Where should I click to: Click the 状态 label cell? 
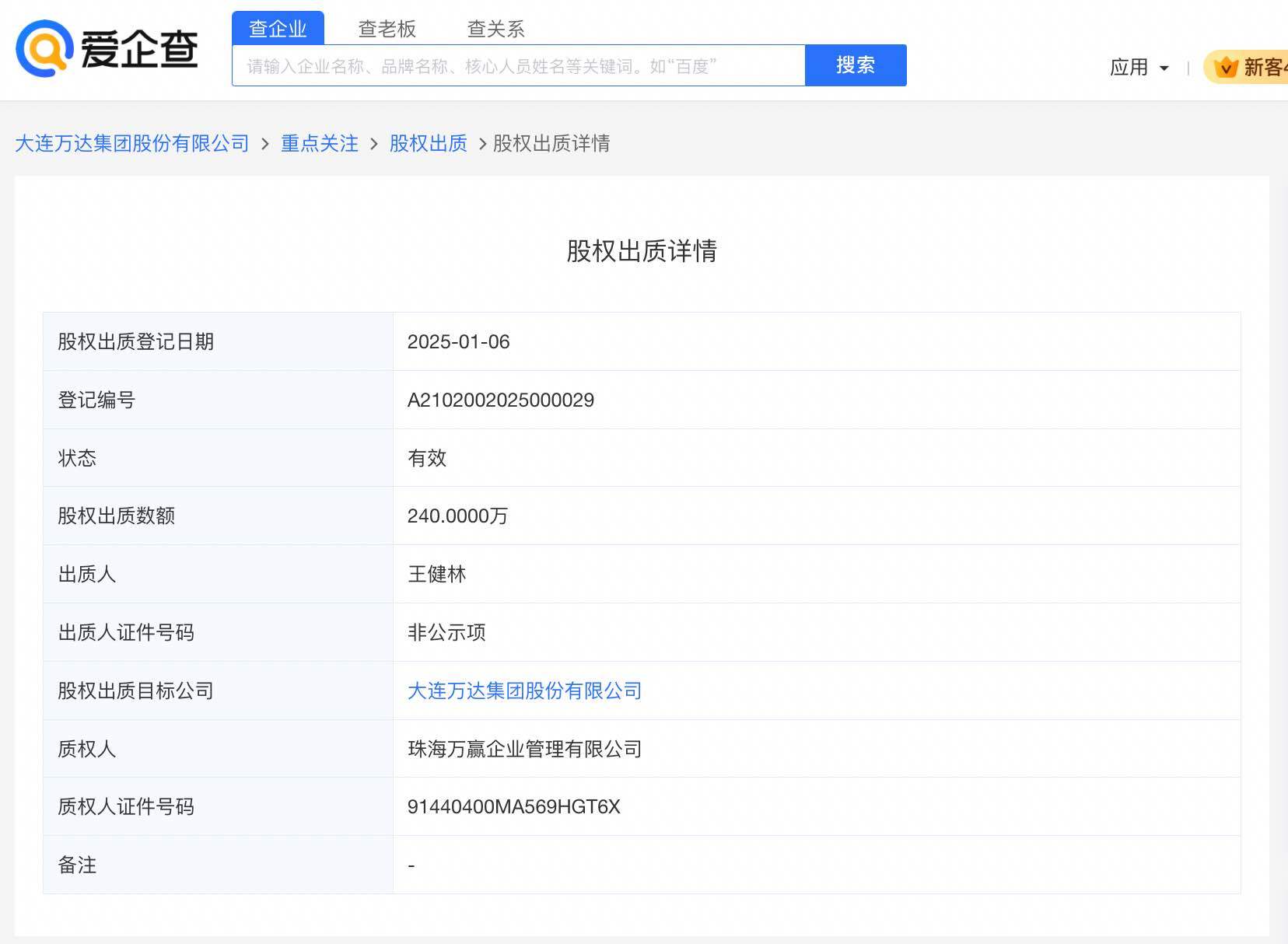click(218, 458)
